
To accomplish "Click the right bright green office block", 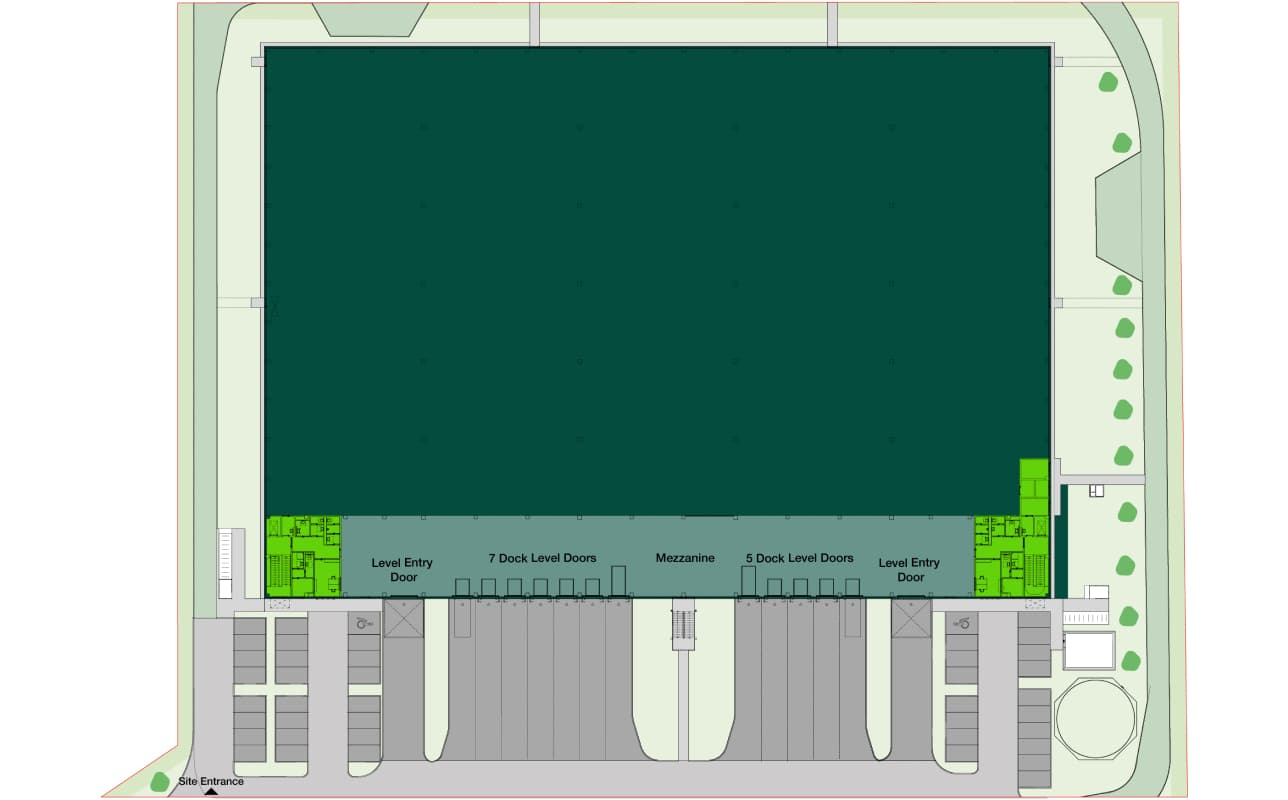I will (1012, 557).
